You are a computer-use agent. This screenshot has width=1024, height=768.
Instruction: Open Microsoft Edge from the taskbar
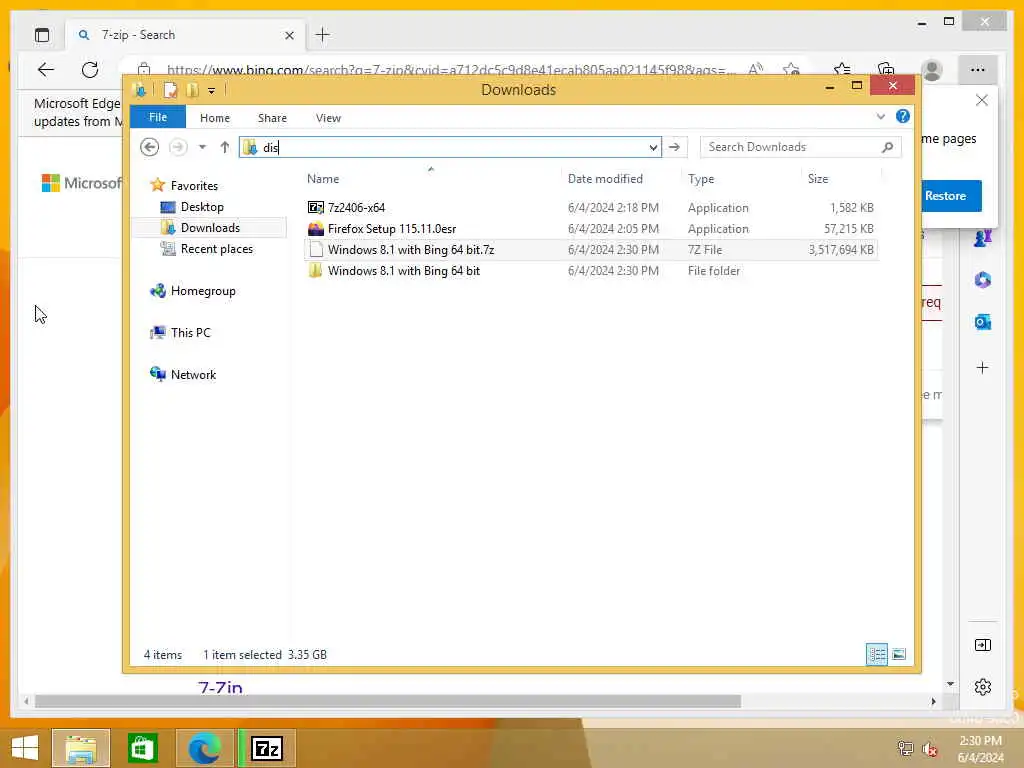tap(204, 748)
